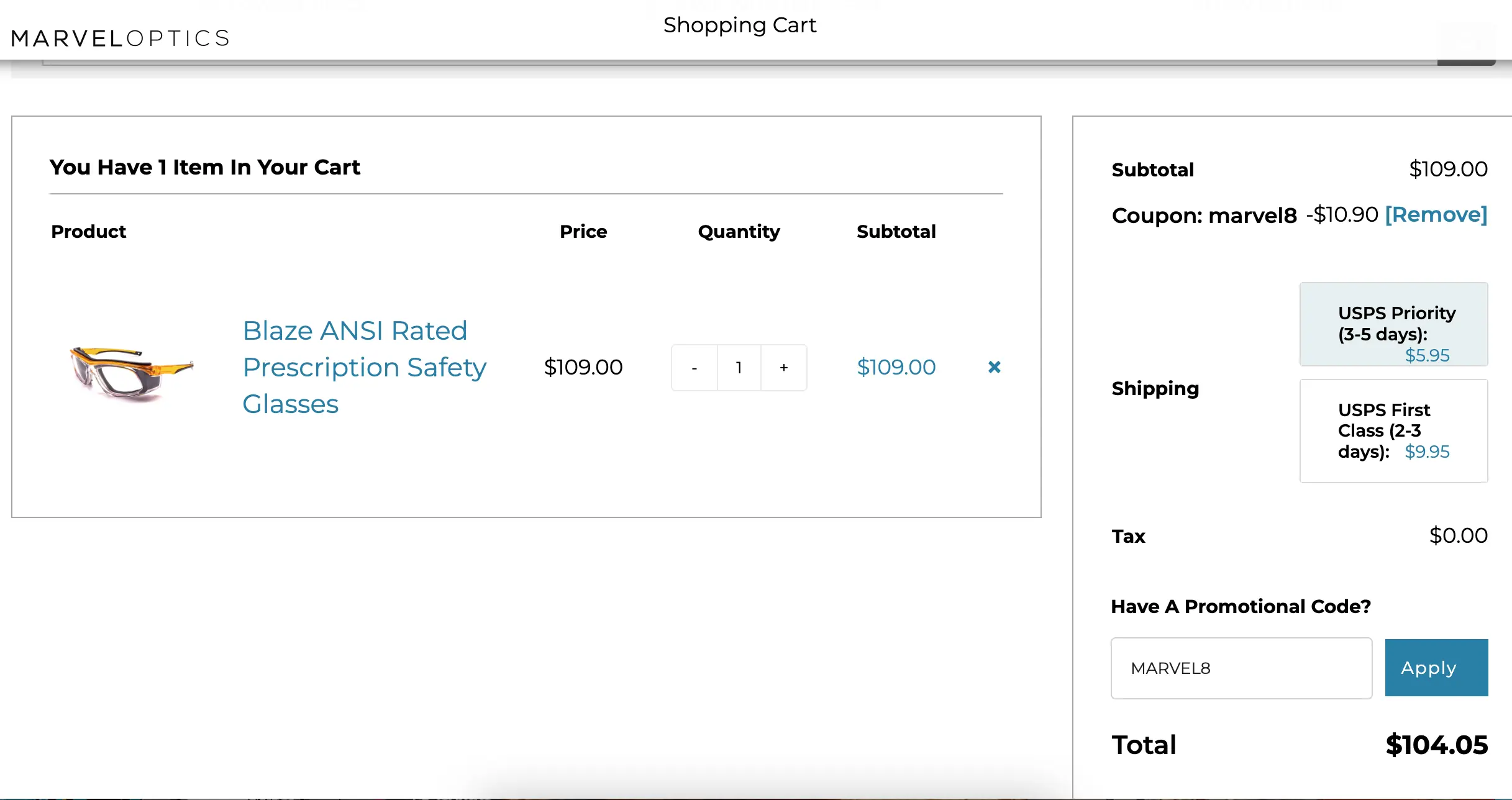Click the 'Have A Promotional Code?' label
Screen dimensions: 1512x800
[x=1241, y=606]
